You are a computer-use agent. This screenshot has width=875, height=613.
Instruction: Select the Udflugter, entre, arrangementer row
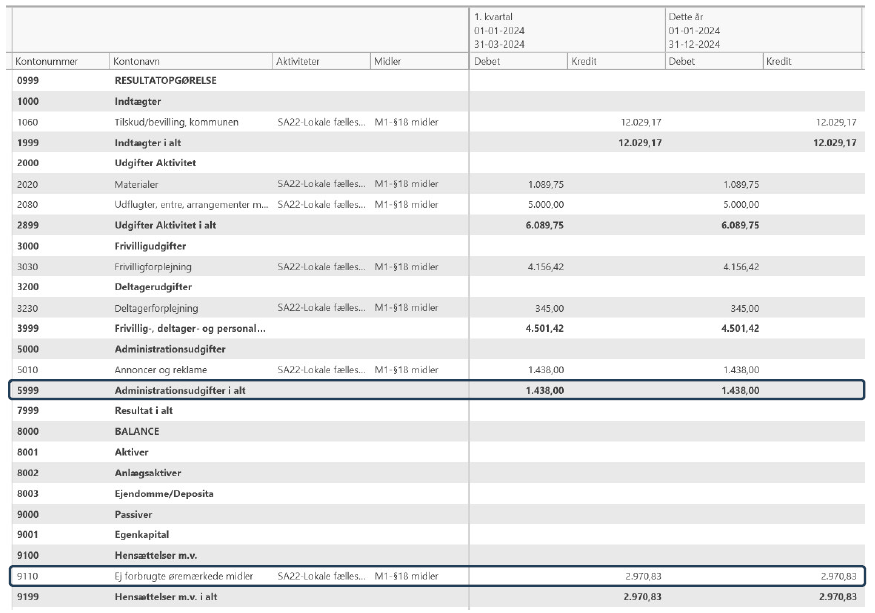pos(438,205)
